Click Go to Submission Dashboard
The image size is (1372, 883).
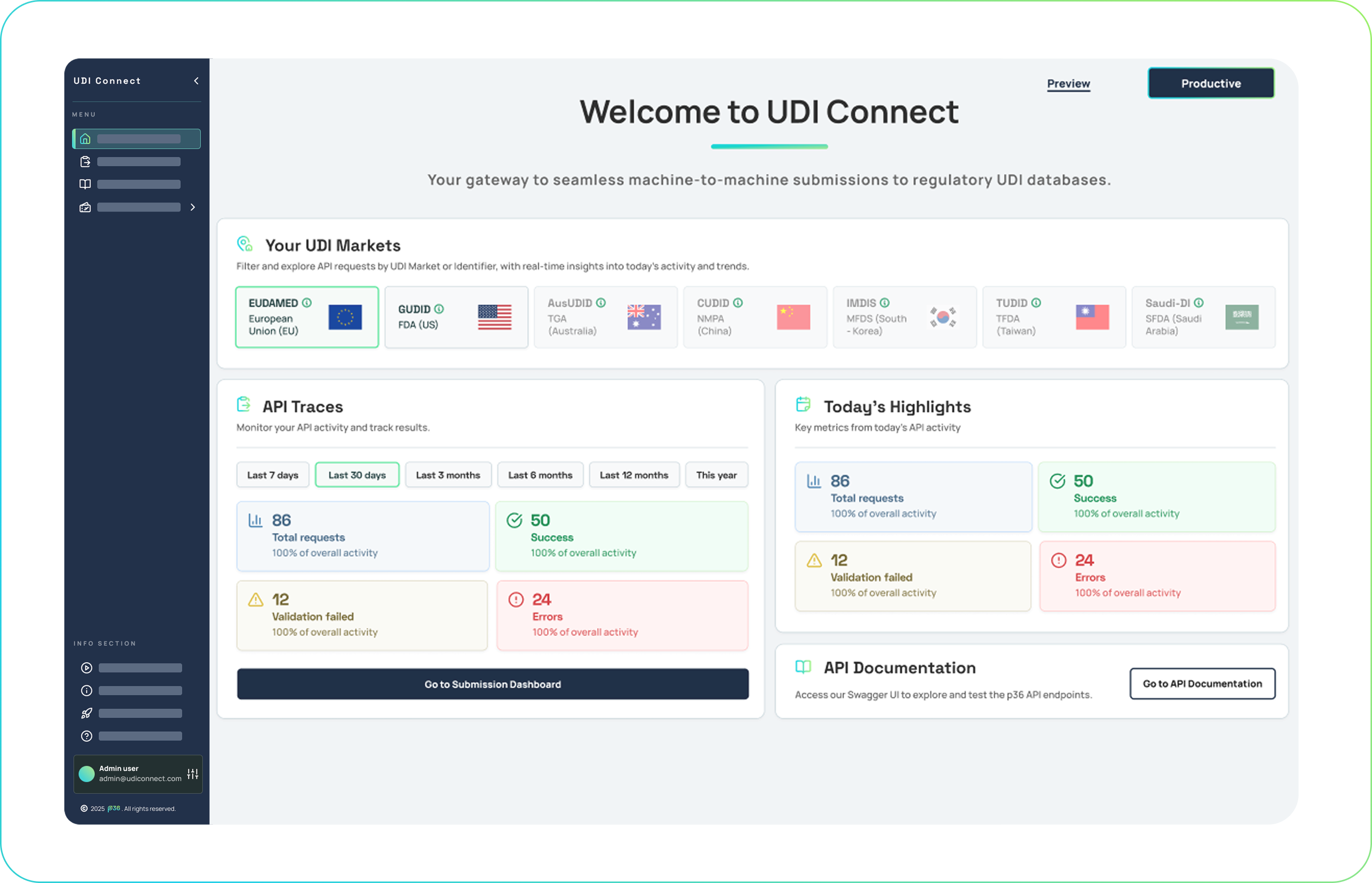click(493, 684)
